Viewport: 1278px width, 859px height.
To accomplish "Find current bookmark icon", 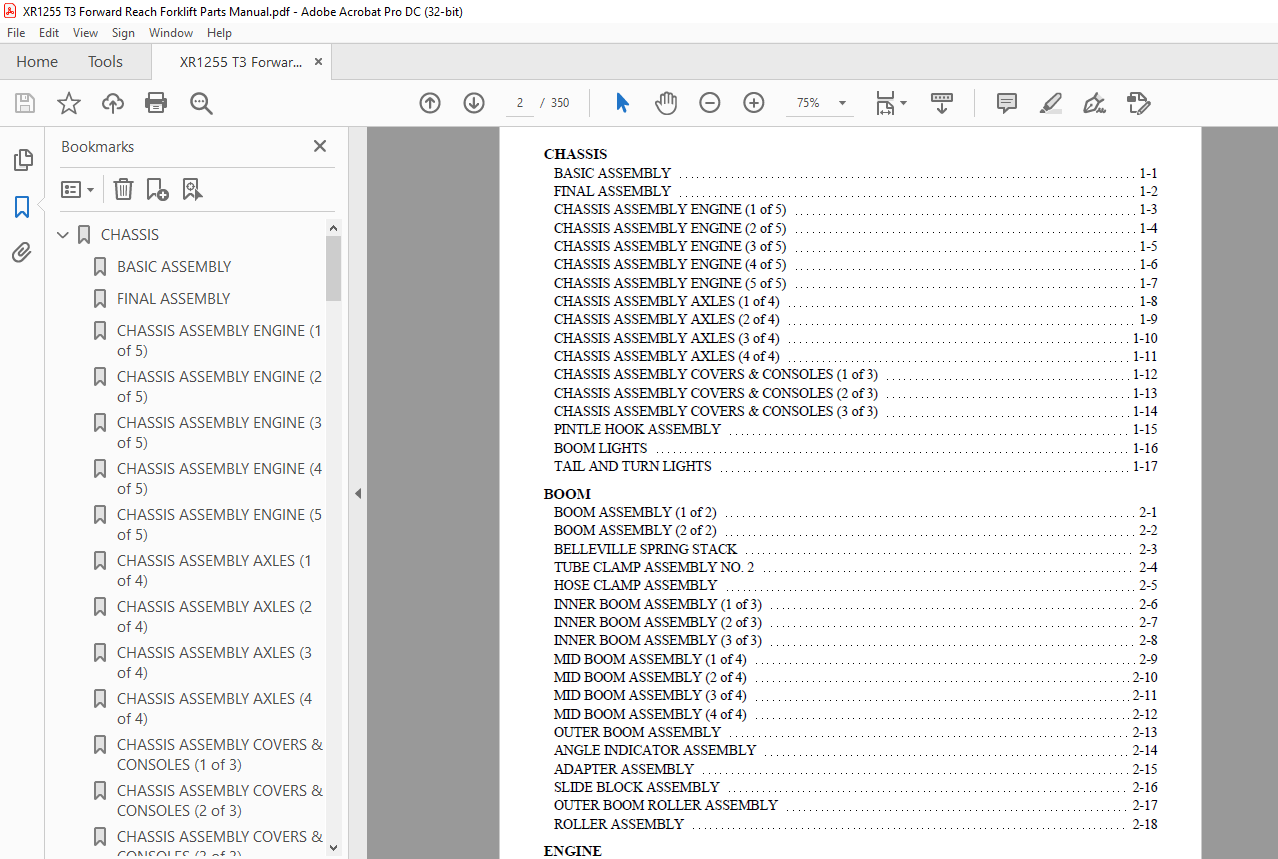I will [192, 189].
